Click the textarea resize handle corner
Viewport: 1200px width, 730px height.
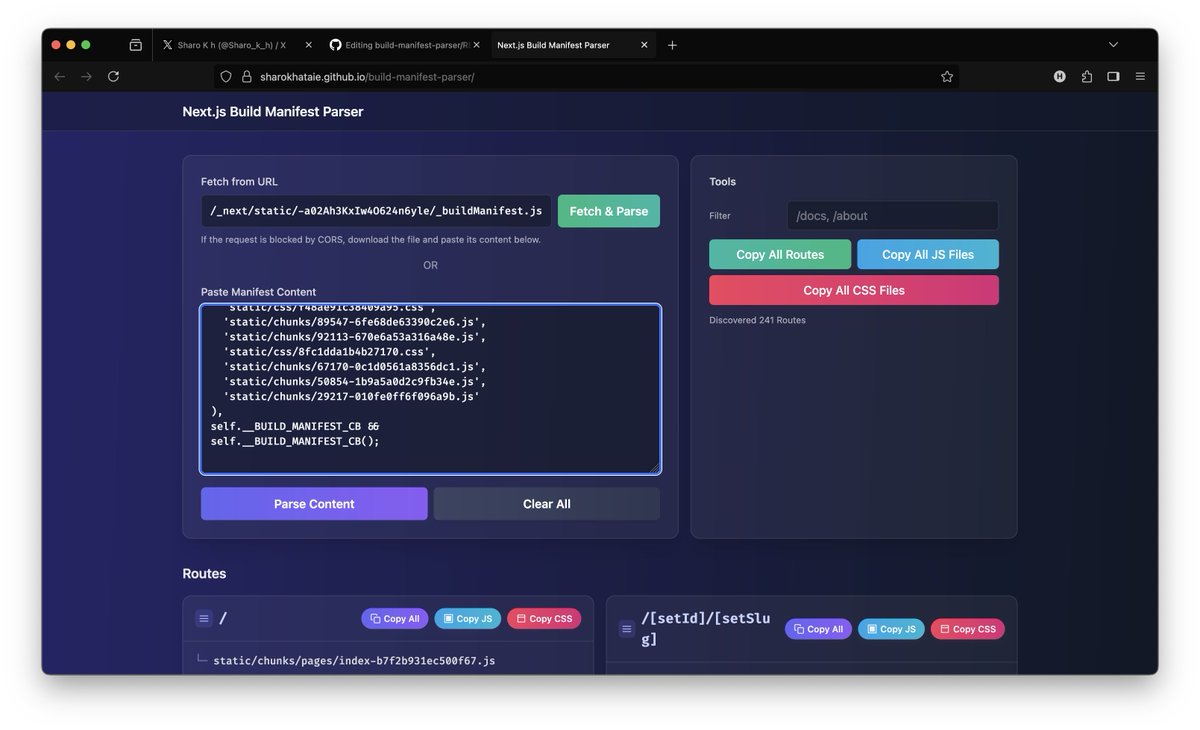coord(655,468)
